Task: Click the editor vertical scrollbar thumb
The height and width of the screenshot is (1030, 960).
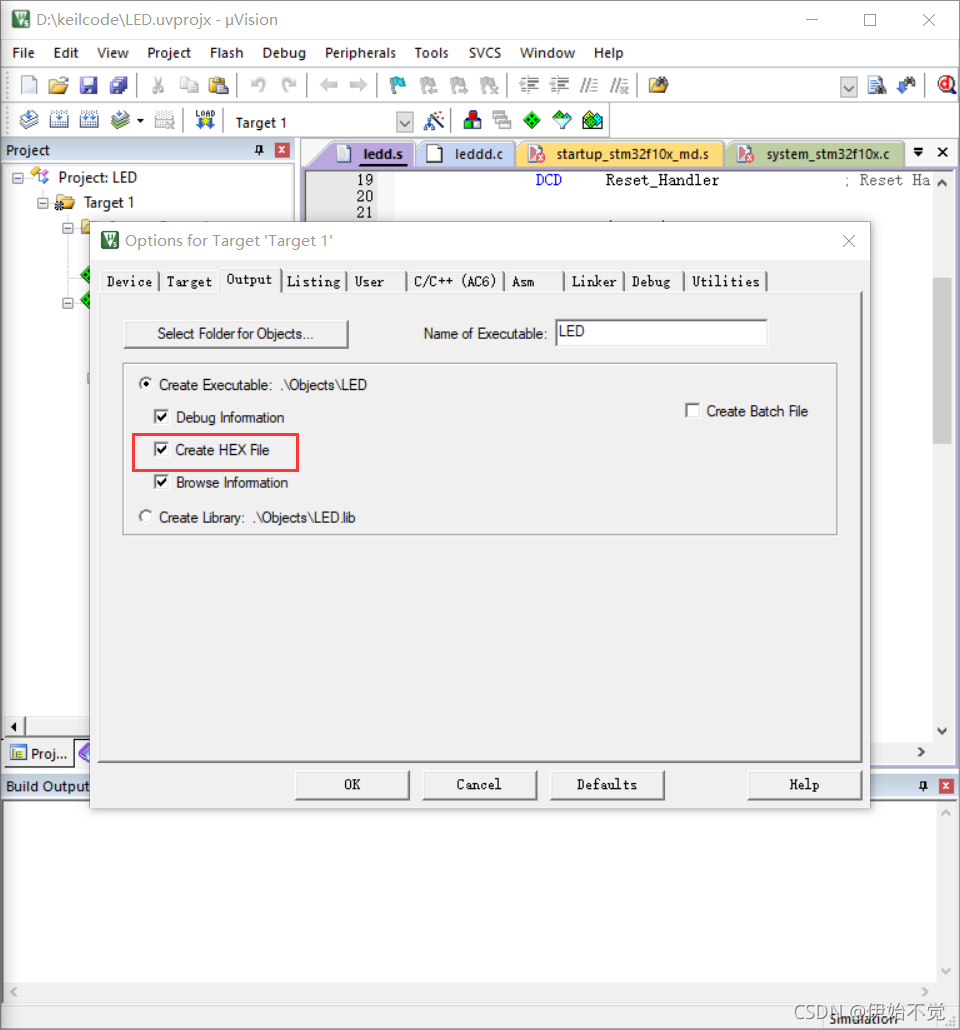Action: 942,361
